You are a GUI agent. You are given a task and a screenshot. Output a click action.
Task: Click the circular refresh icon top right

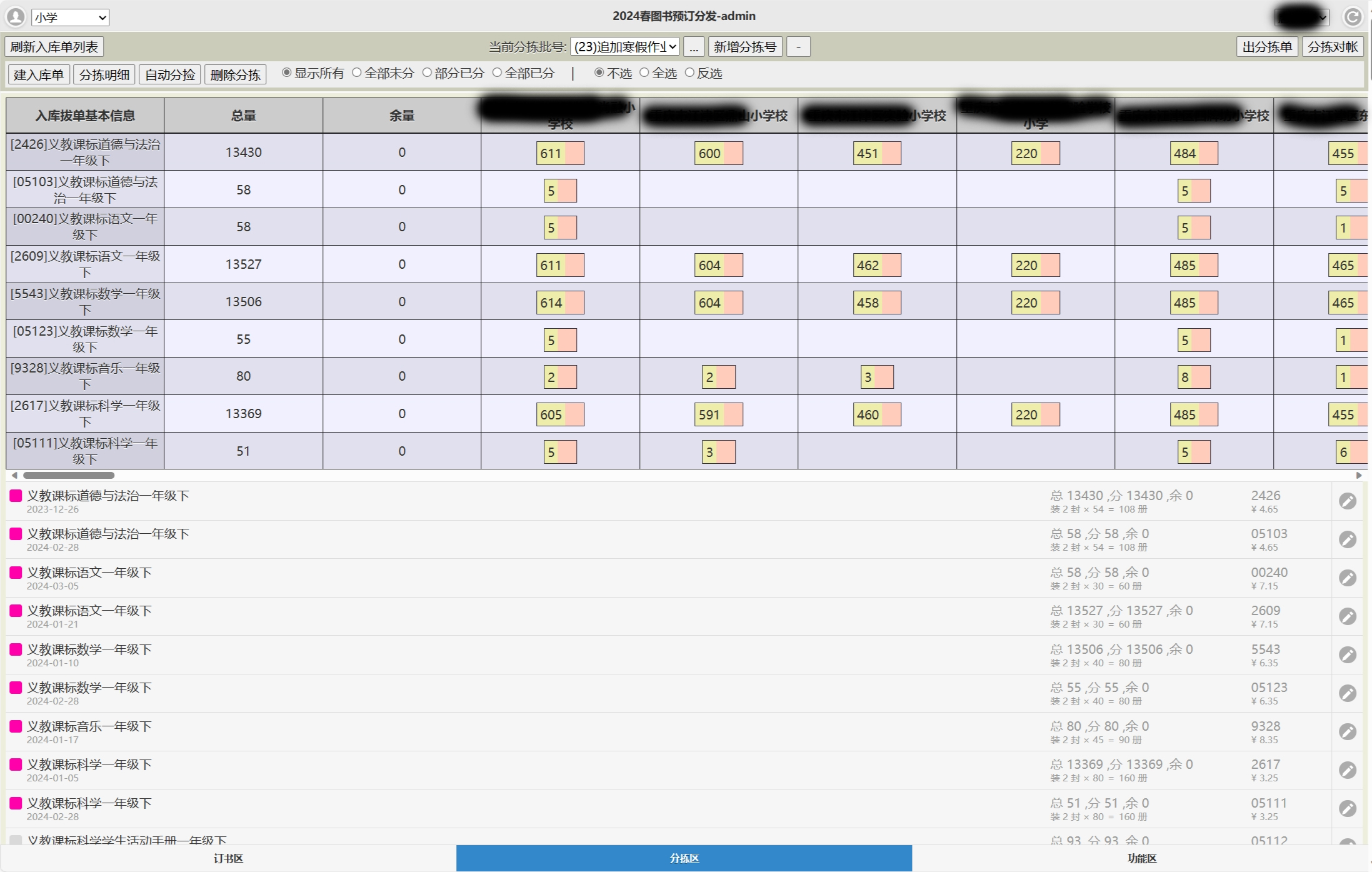1353,17
